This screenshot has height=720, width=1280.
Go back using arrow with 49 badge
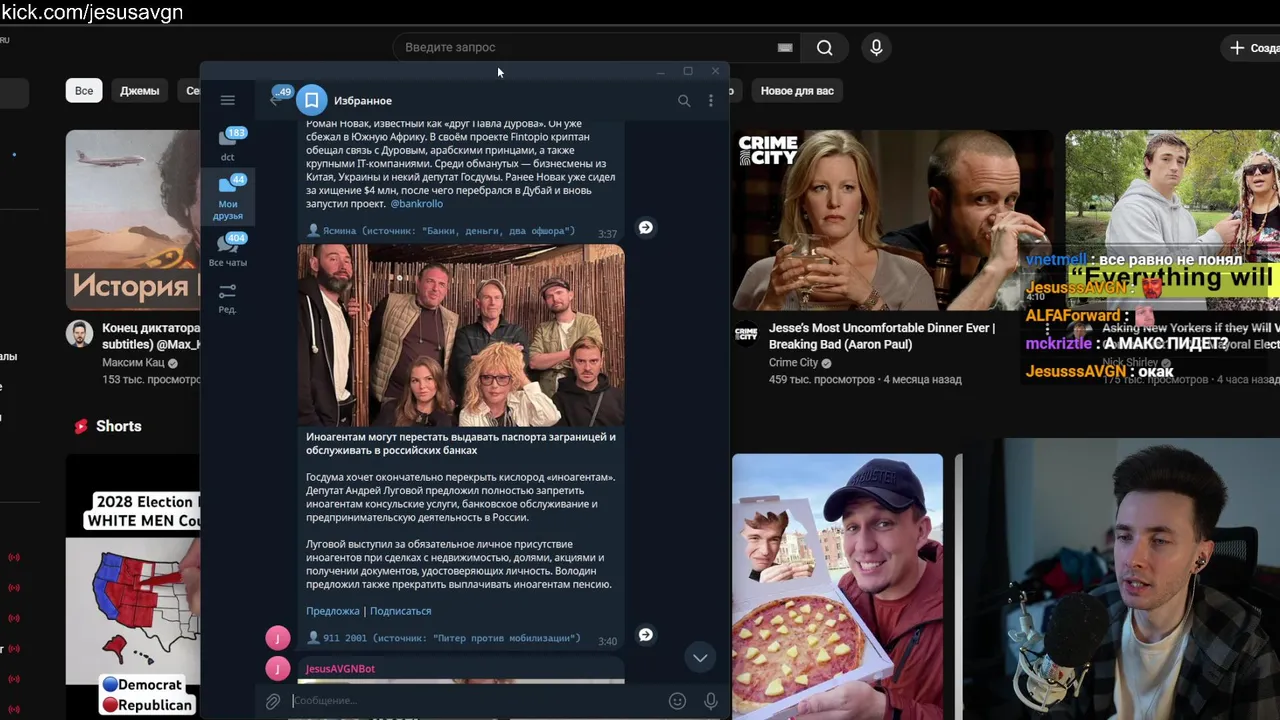pos(276,98)
